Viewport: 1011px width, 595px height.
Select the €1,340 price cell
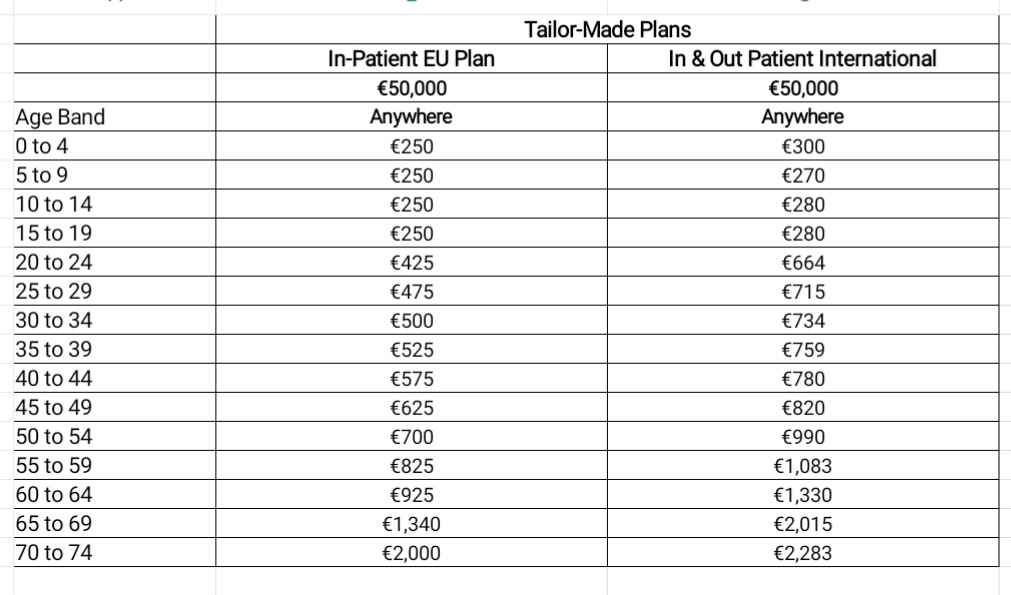[x=411, y=524]
